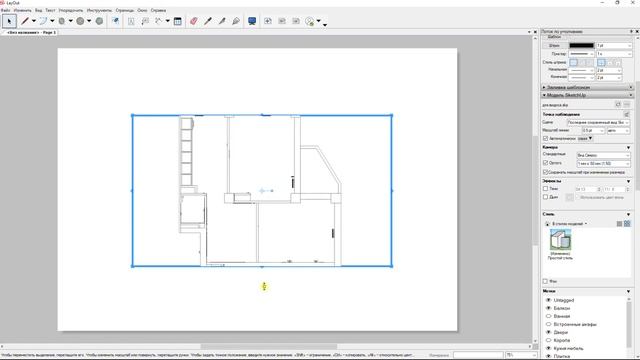Click the Stroke button
This screenshot has height=360, width=640.
(554, 45)
